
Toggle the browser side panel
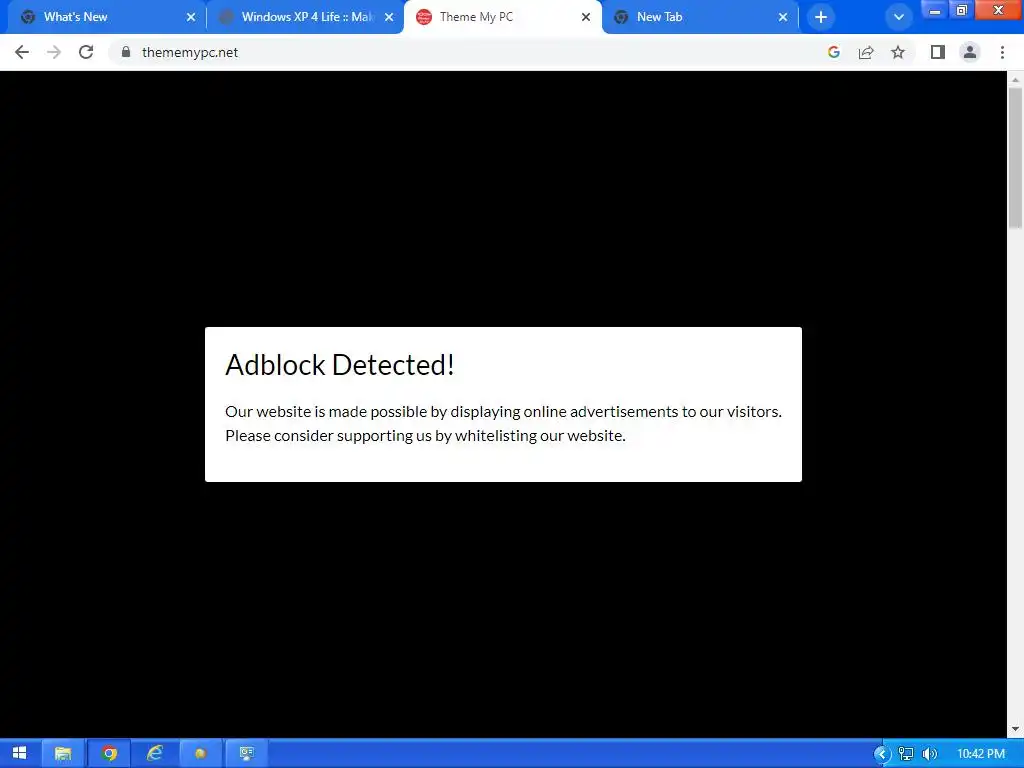click(938, 52)
